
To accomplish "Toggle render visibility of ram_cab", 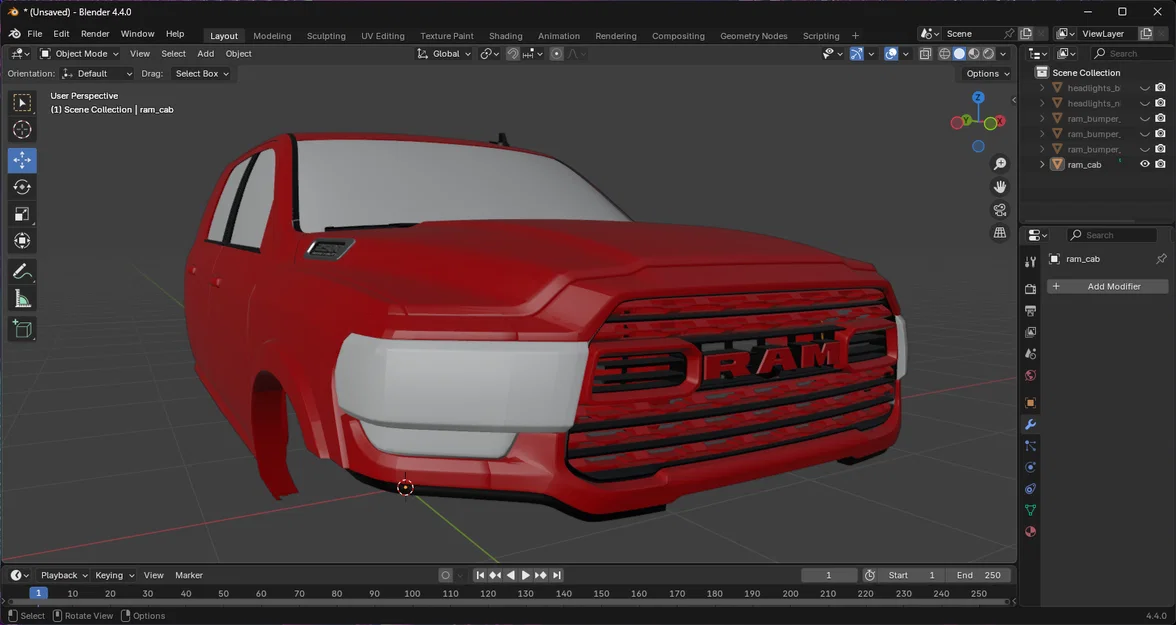I will pyautogui.click(x=1160, y=164).
